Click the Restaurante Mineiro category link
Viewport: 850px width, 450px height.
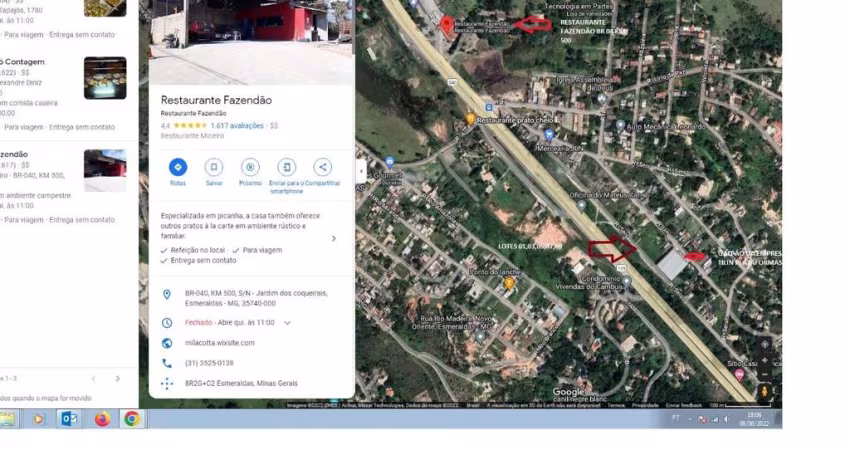192,136
